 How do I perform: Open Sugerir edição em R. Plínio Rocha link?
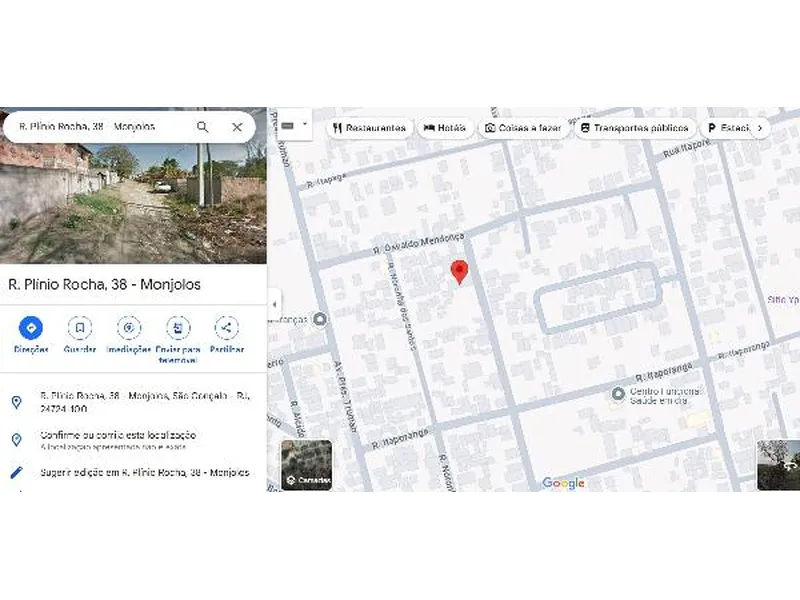point(145,472)
